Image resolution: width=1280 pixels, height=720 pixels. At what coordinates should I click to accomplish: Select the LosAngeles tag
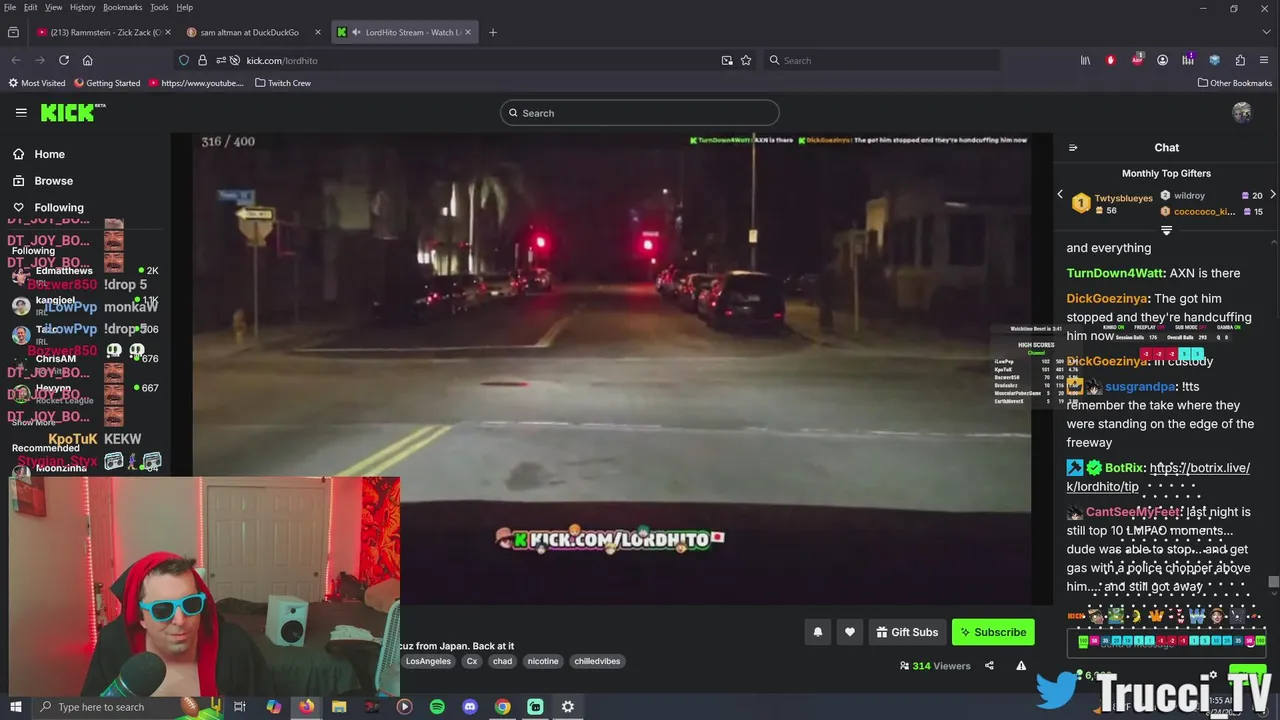pos(428,661)
